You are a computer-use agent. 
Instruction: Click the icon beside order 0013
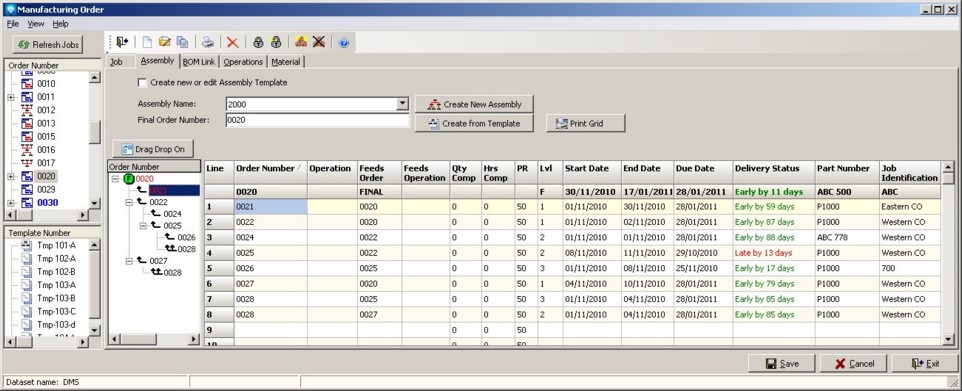coord(27,123)
